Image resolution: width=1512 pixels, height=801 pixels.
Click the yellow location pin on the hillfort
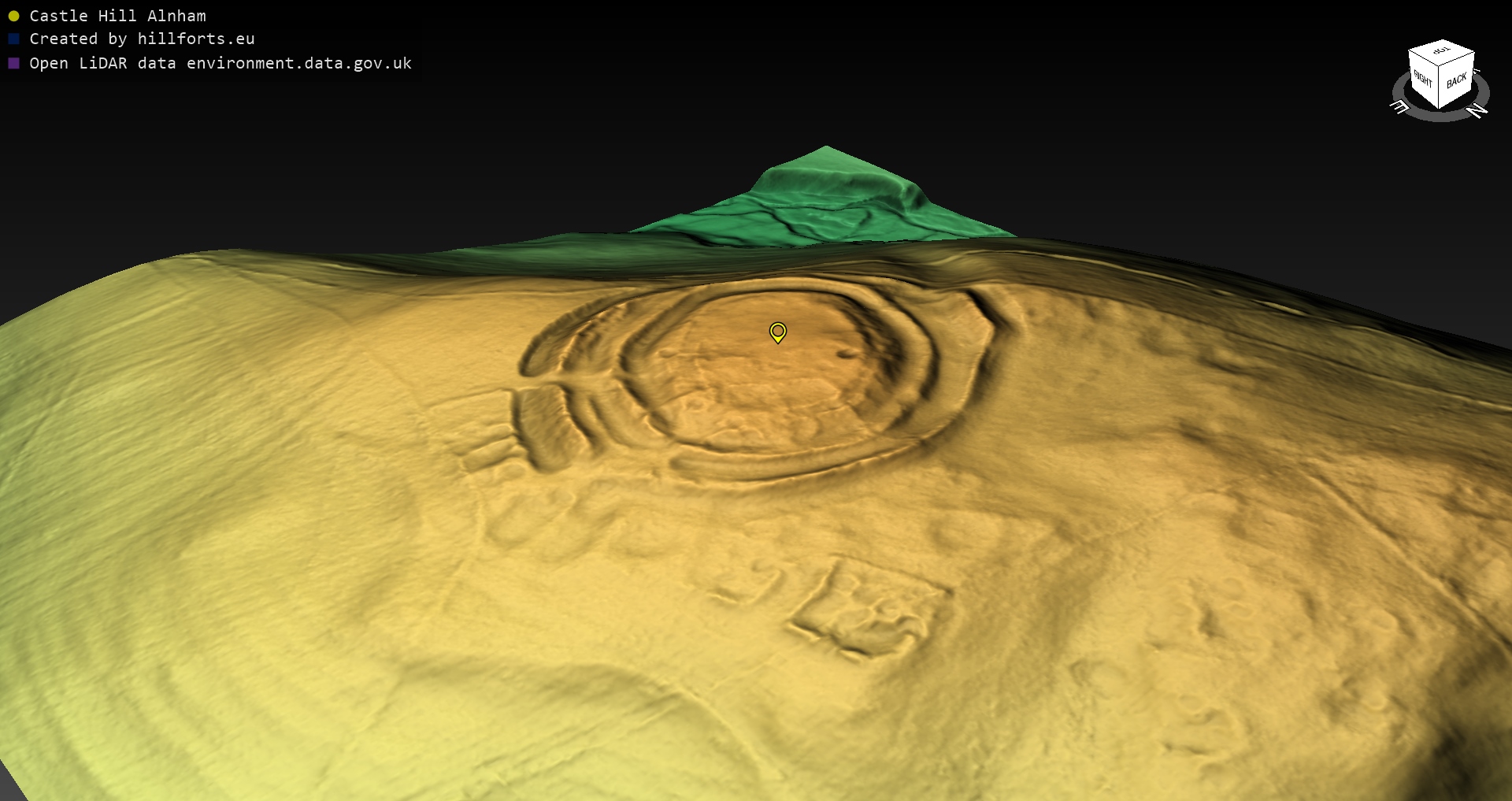(x=777, y=332)
